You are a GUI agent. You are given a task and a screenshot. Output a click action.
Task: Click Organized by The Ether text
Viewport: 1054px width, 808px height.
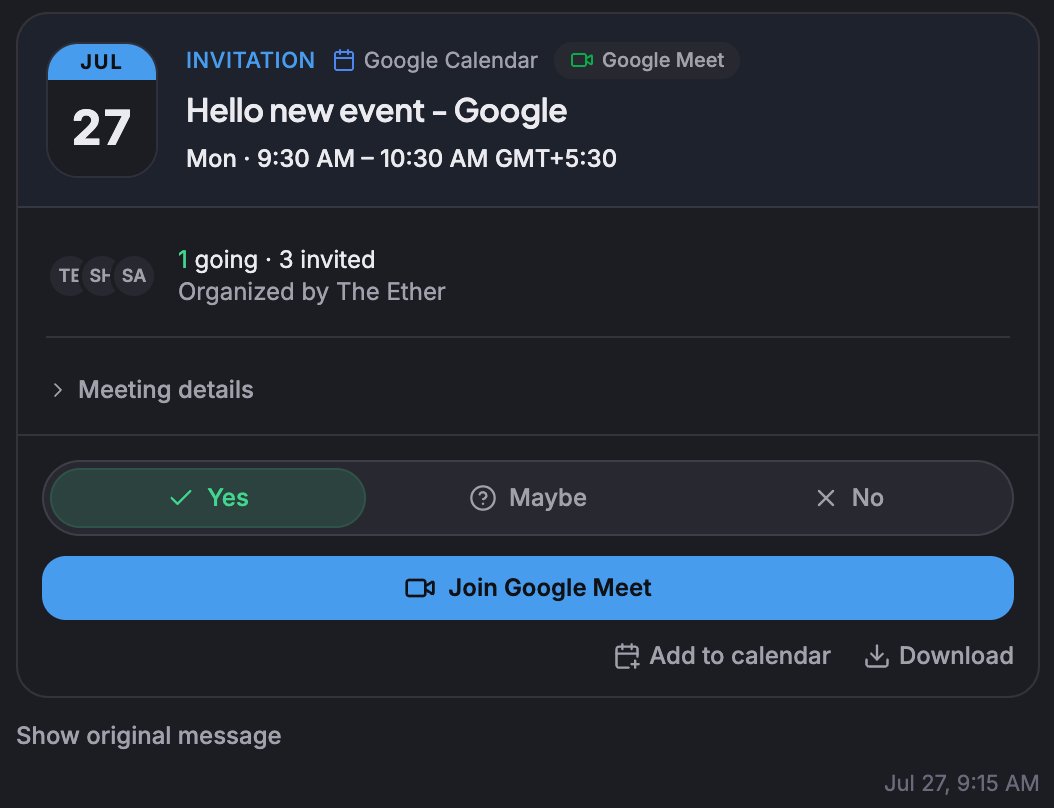[312, 292]
